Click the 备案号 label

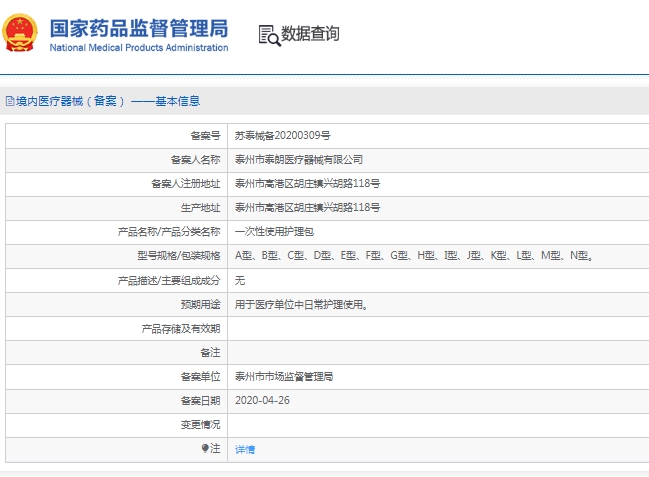tap(205, 135)
